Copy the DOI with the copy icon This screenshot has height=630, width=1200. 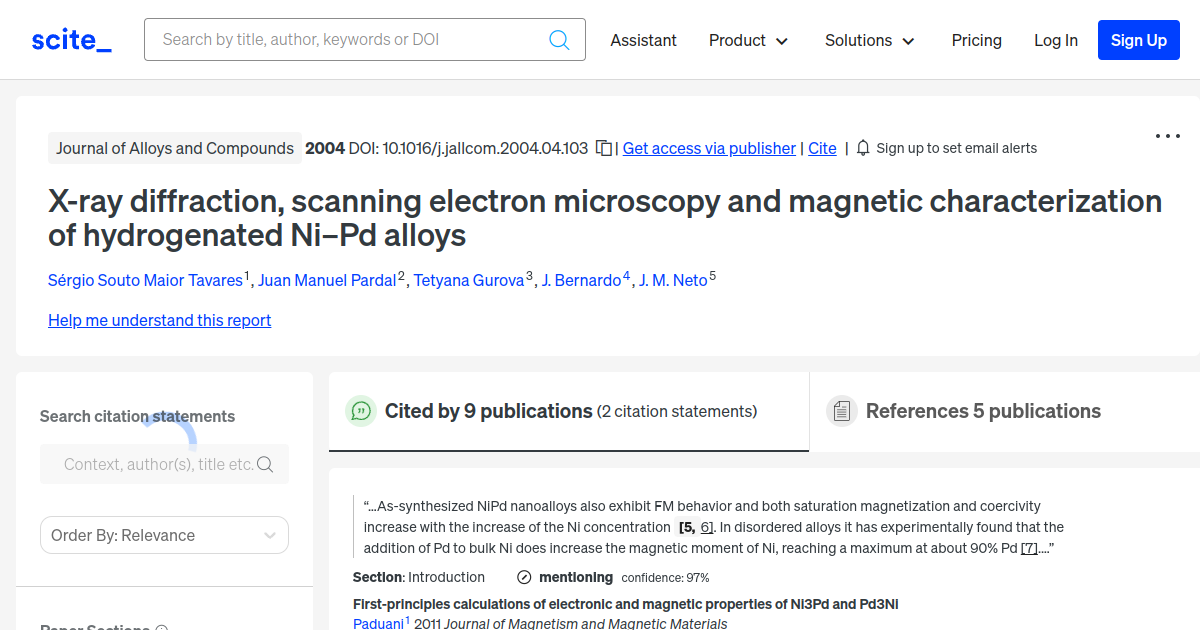click(604, 148)
